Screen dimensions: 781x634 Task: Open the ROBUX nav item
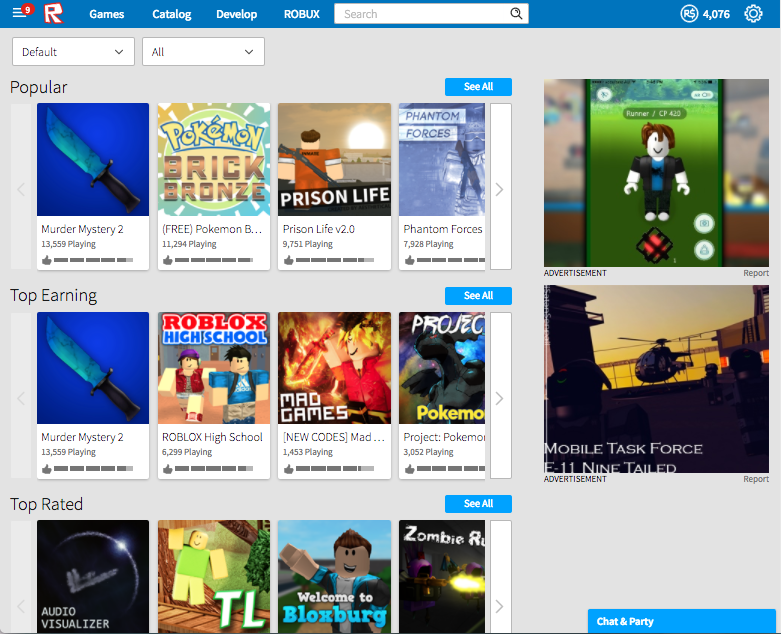point(302,14)
